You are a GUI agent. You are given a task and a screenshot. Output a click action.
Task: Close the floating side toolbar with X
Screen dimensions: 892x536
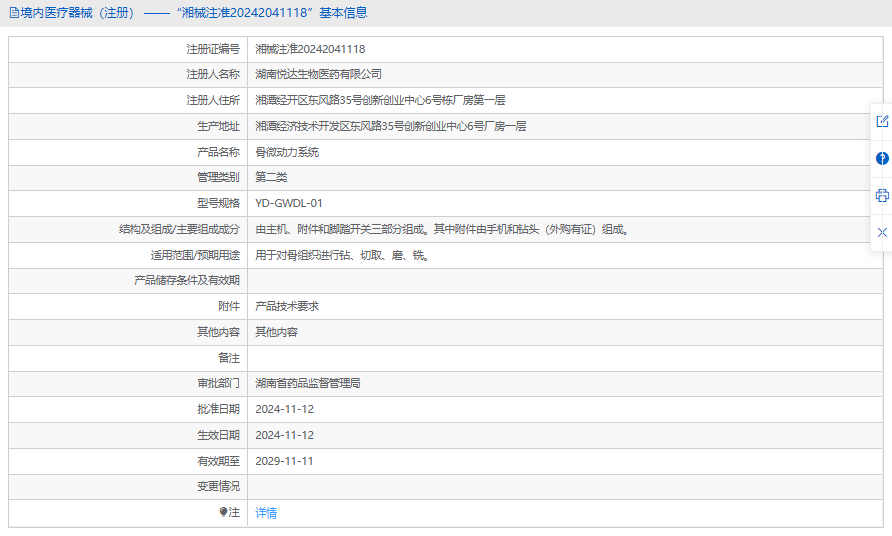point(882,232)
